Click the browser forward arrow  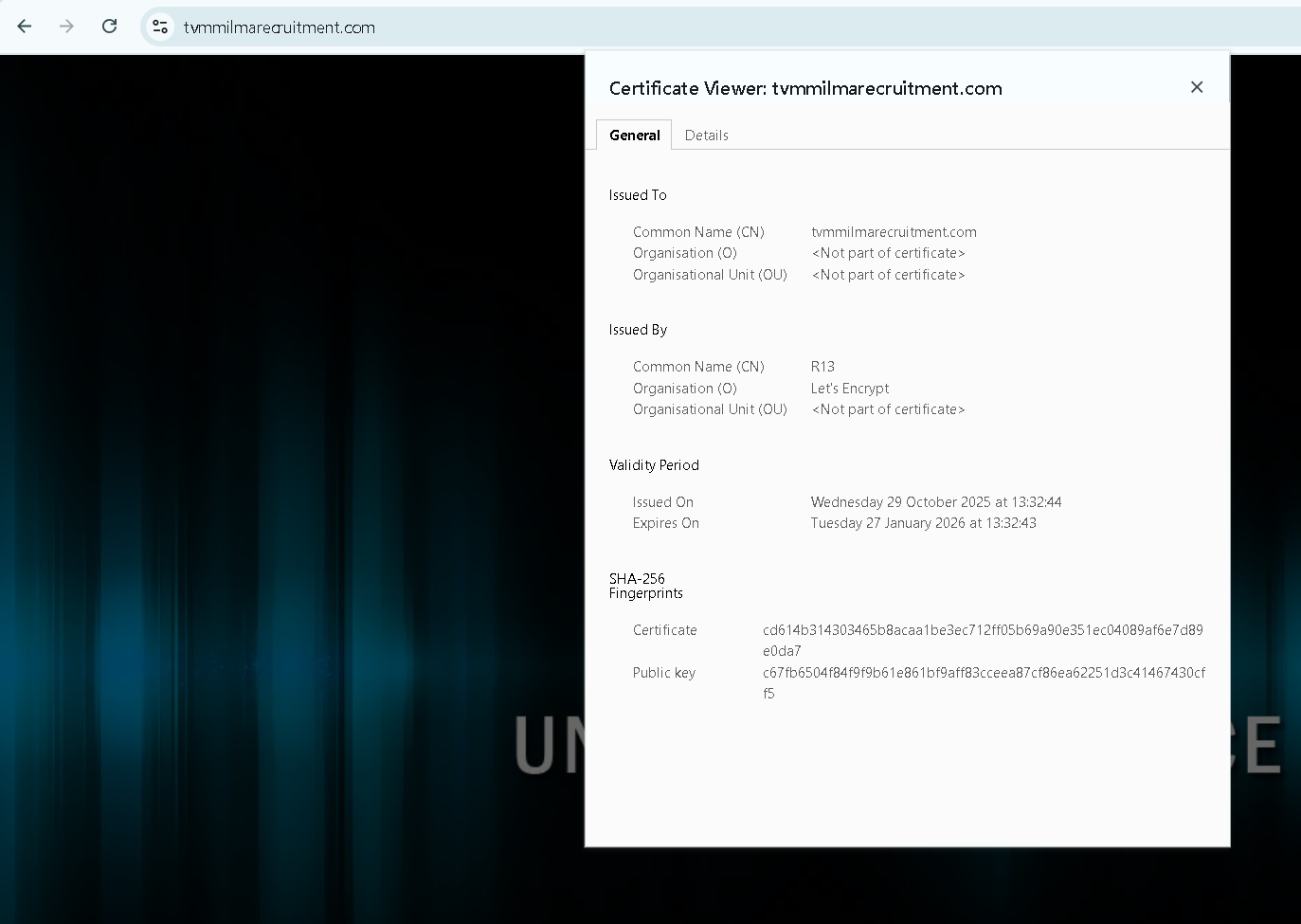pos(66,27)
